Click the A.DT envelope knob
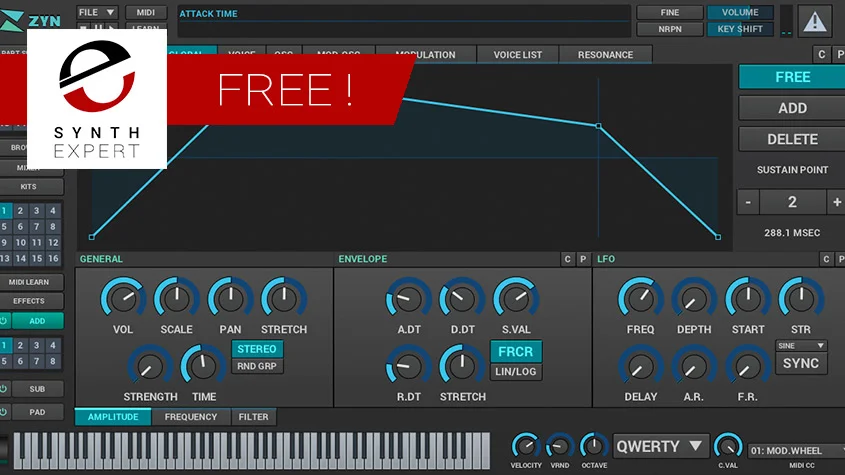 [408, 298]
